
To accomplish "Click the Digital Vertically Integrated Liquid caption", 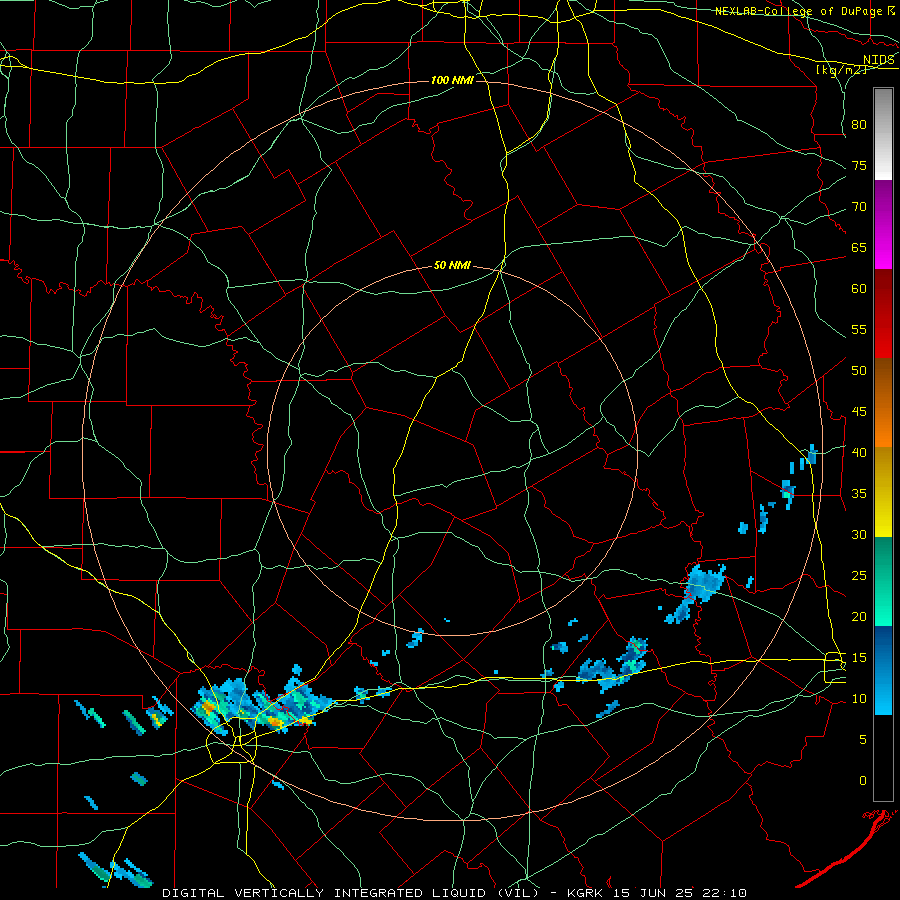I will coord(454,893).
